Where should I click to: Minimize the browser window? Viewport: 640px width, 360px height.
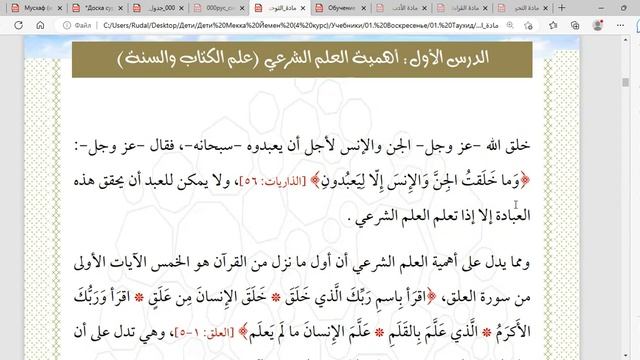[x=601, y=8]
